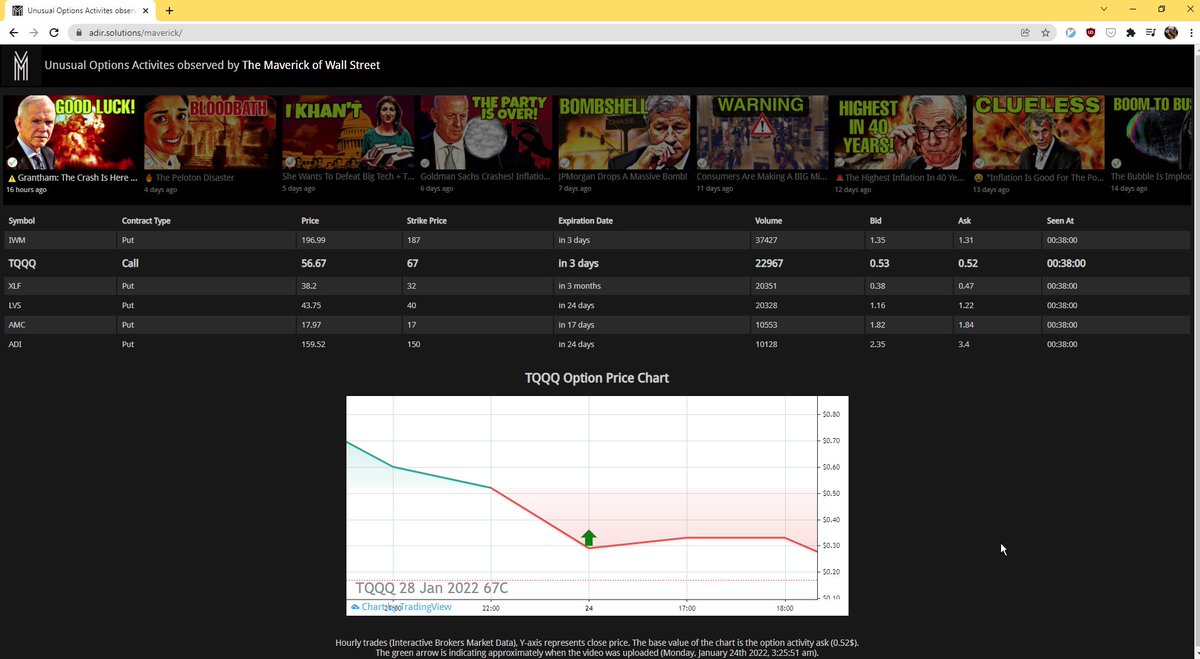1200x659 pixels.
Task: Close the Unusual Options Activities tab
Action: (146, 10)
